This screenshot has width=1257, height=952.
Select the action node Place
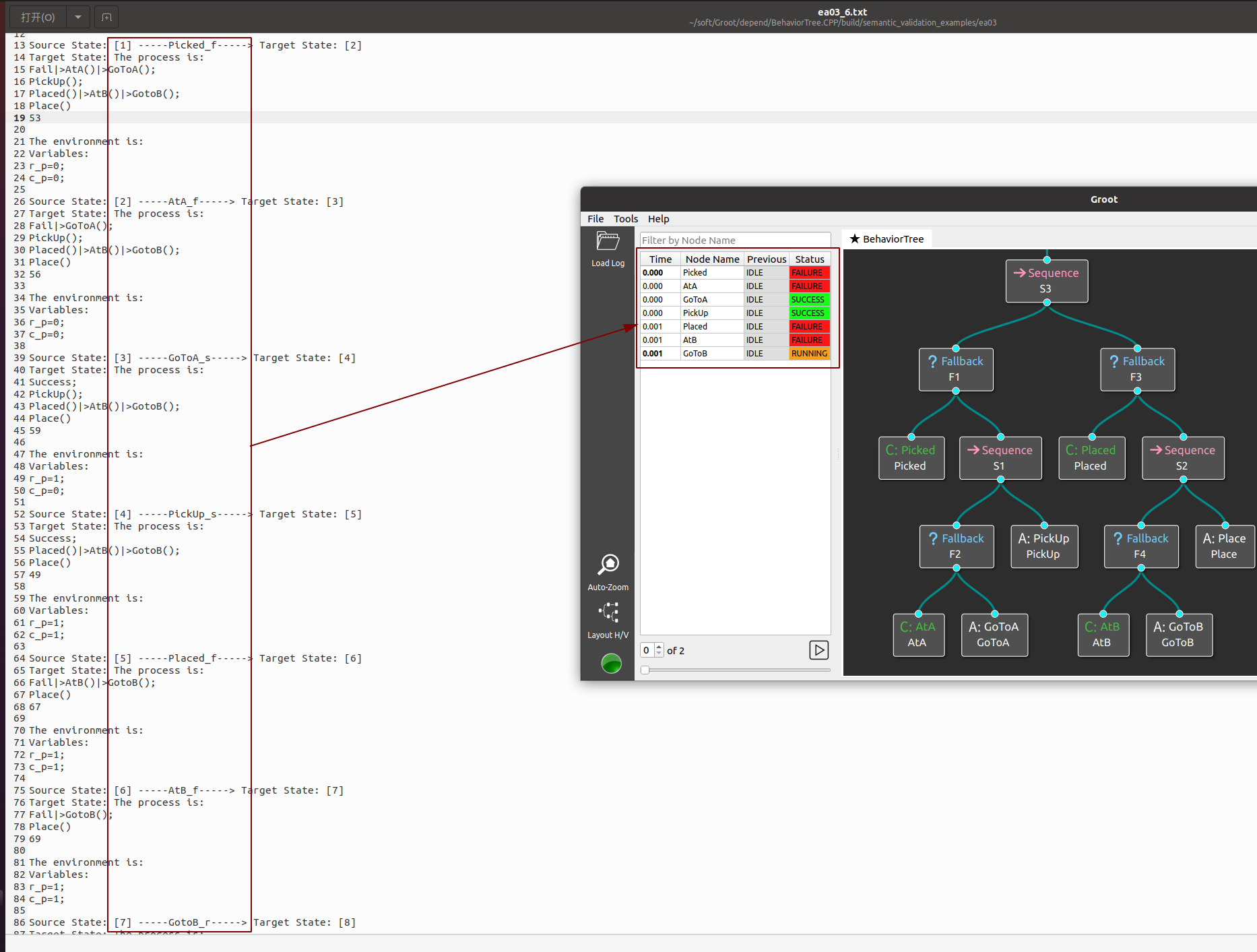coord(1225,546)
